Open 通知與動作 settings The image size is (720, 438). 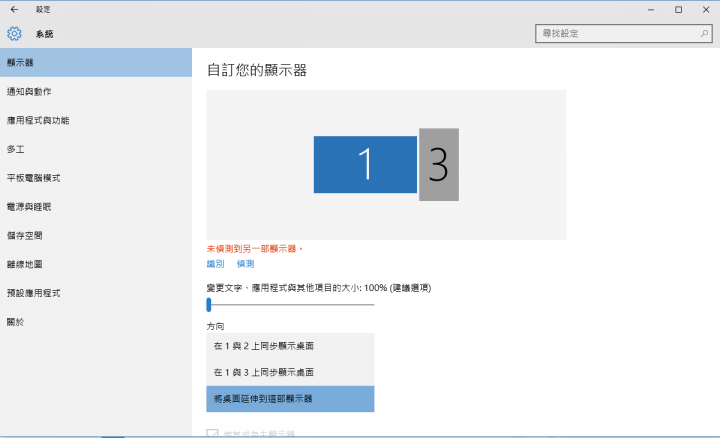tap(96, 91)
